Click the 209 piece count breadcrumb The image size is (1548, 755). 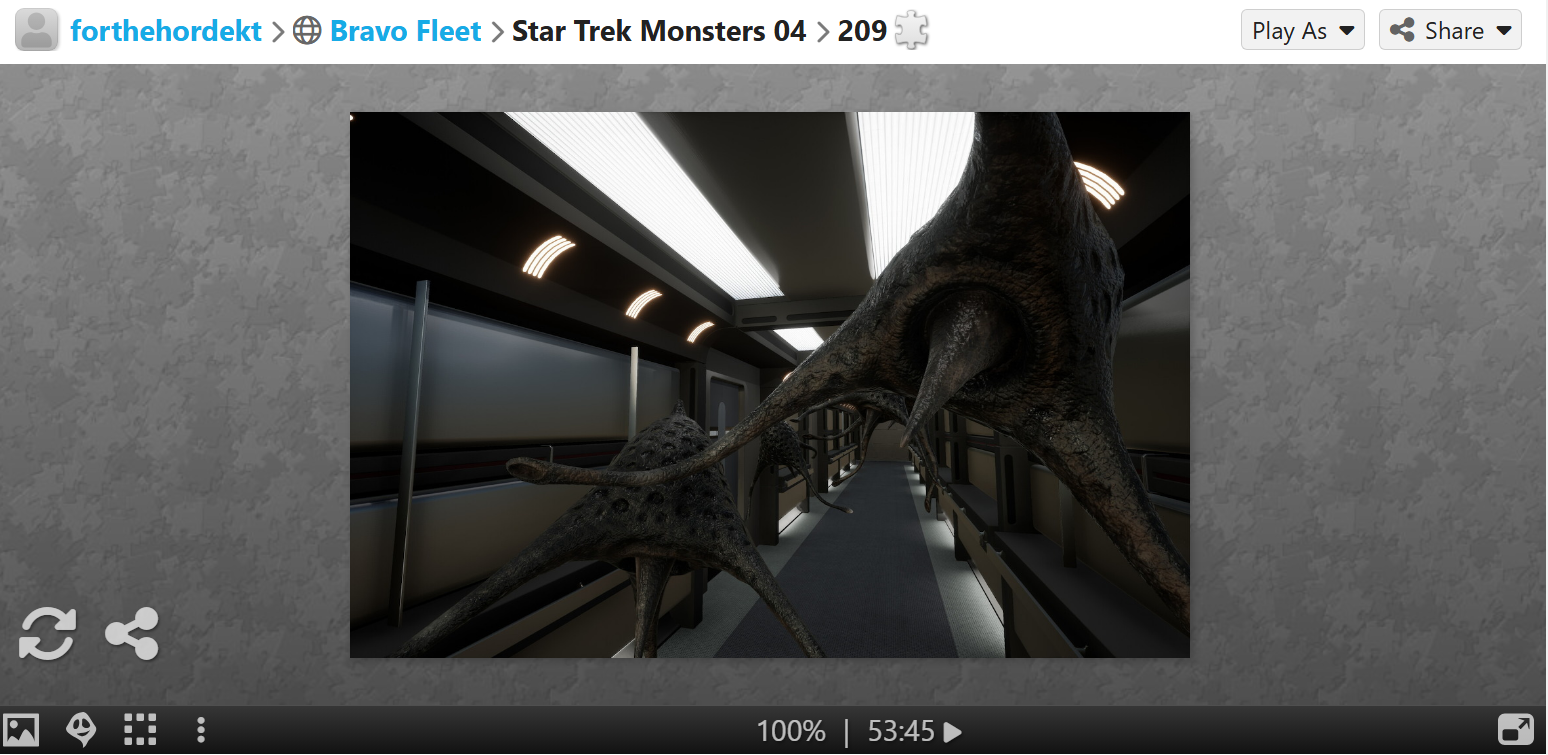click(862, 31)
